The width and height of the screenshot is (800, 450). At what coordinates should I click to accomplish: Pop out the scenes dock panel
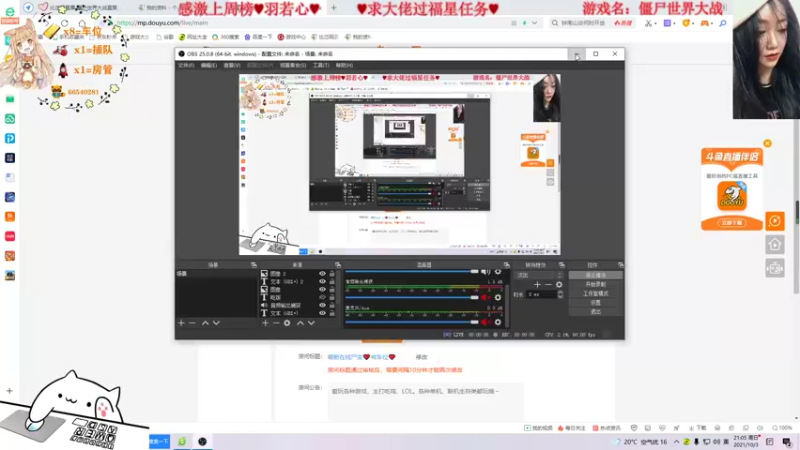pyautogui.click(x=254, y=265)
